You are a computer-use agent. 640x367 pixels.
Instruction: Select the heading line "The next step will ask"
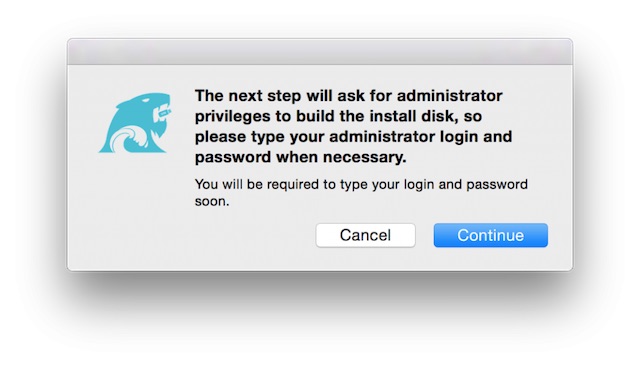pyautogui.click(x=281, y=96)
